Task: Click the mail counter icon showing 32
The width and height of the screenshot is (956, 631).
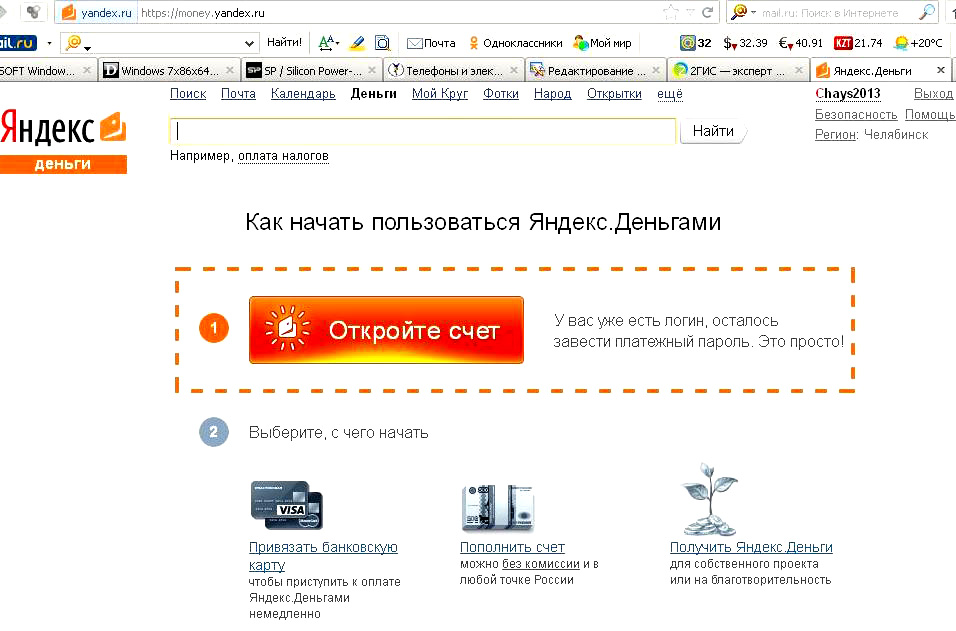Action: pyautogui.click(x=696, y=43)
